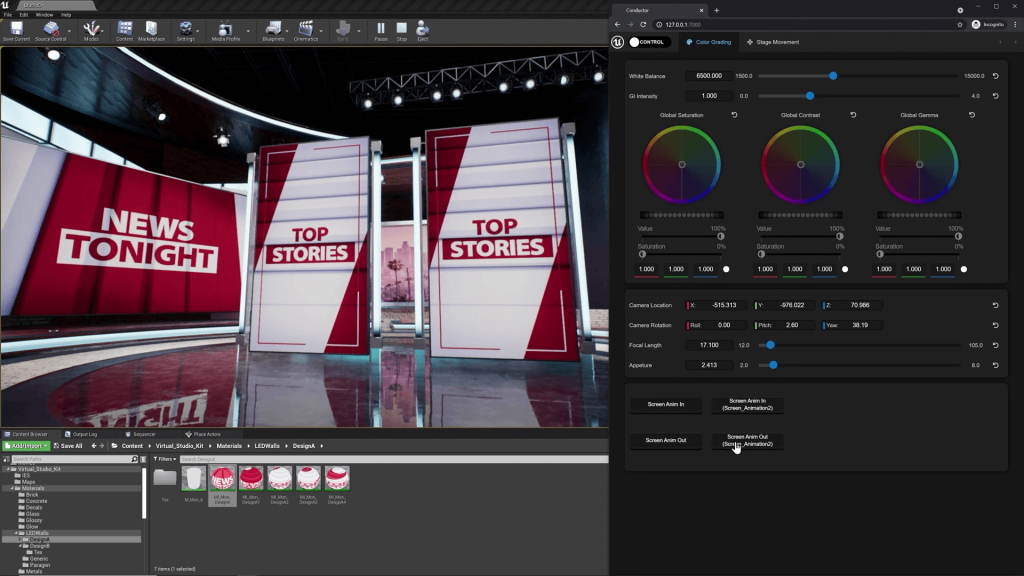The image size is (1024, 576).
Task: Open the Add/Import dropdown
Action: 26,446
